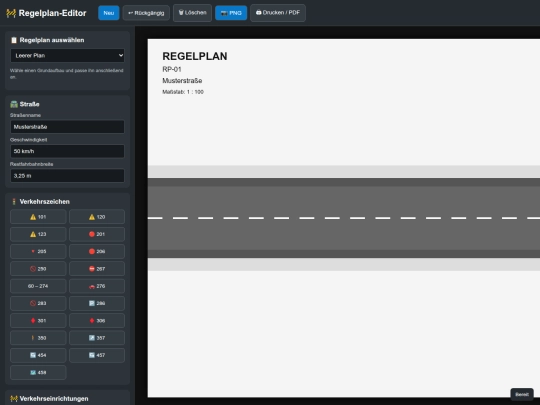Add warning sign 120
This screenshot has width=540, height=405.
tap(97, 217)
